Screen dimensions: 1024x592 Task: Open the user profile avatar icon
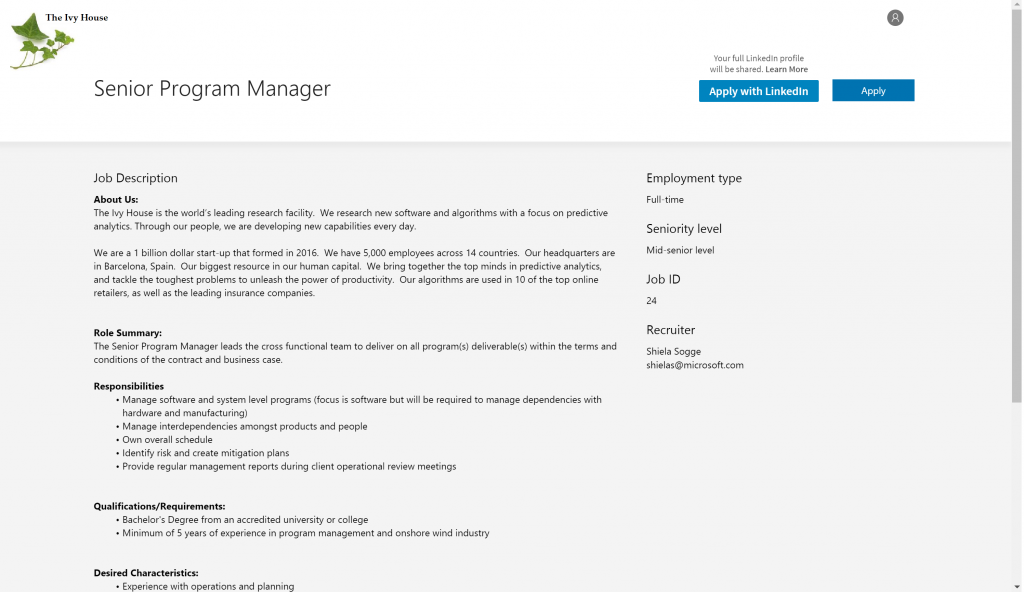(895, 18)
